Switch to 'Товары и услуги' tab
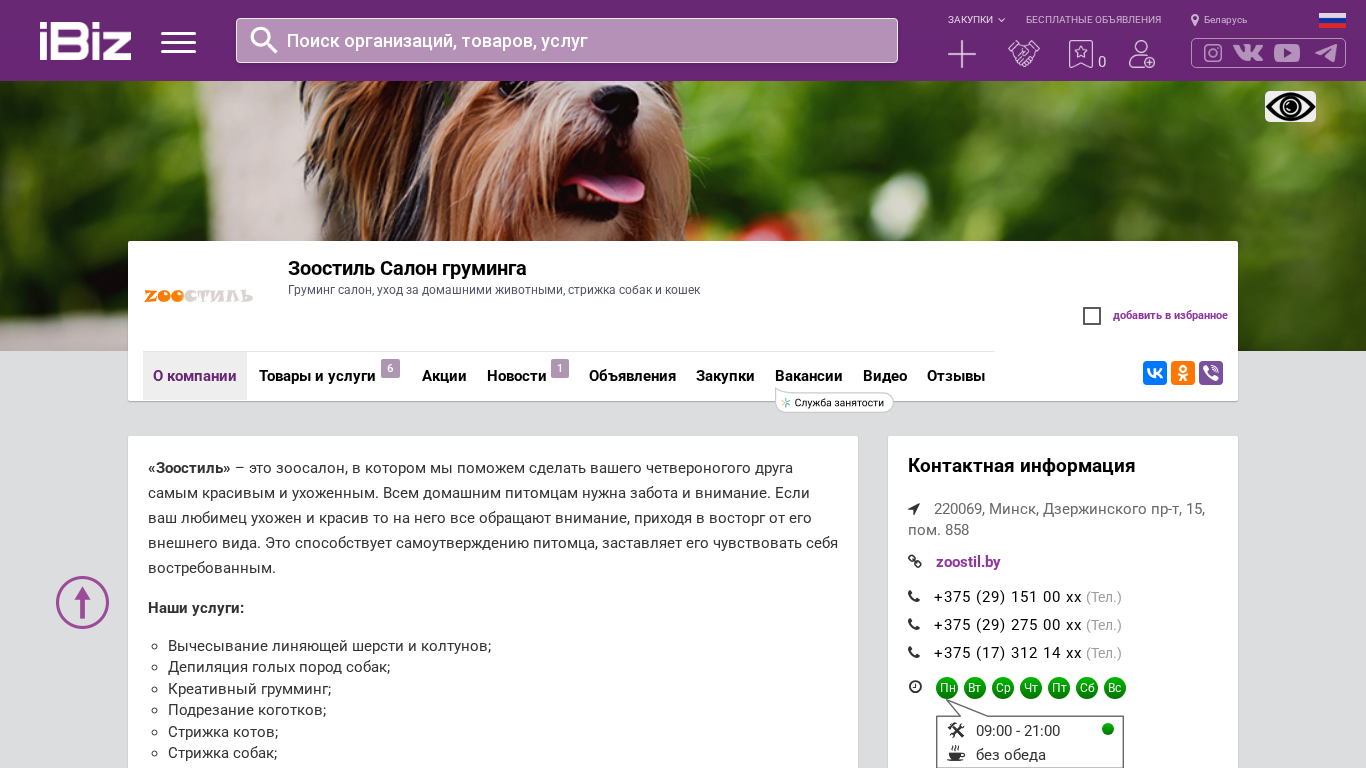Viewport: 1366px width, 768px height. [317, 376]
